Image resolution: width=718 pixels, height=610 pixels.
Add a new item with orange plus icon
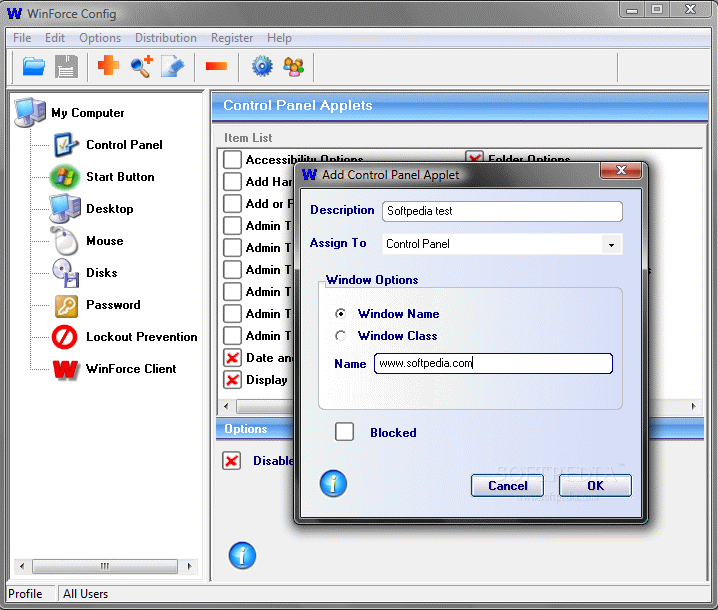[x=108, y=65]
